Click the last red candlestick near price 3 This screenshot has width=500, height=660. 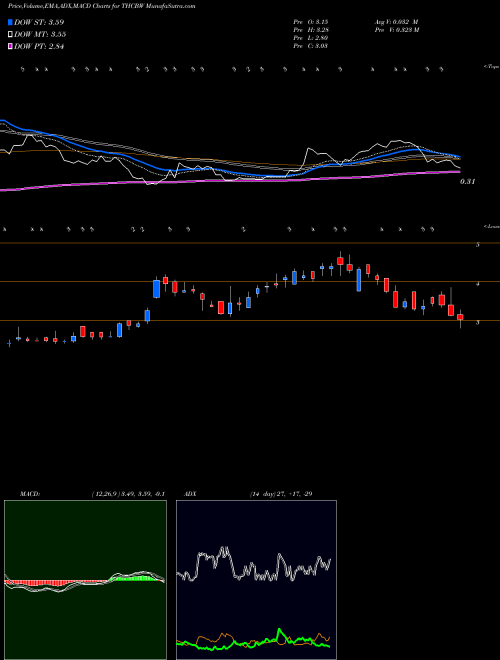[460, 317]
